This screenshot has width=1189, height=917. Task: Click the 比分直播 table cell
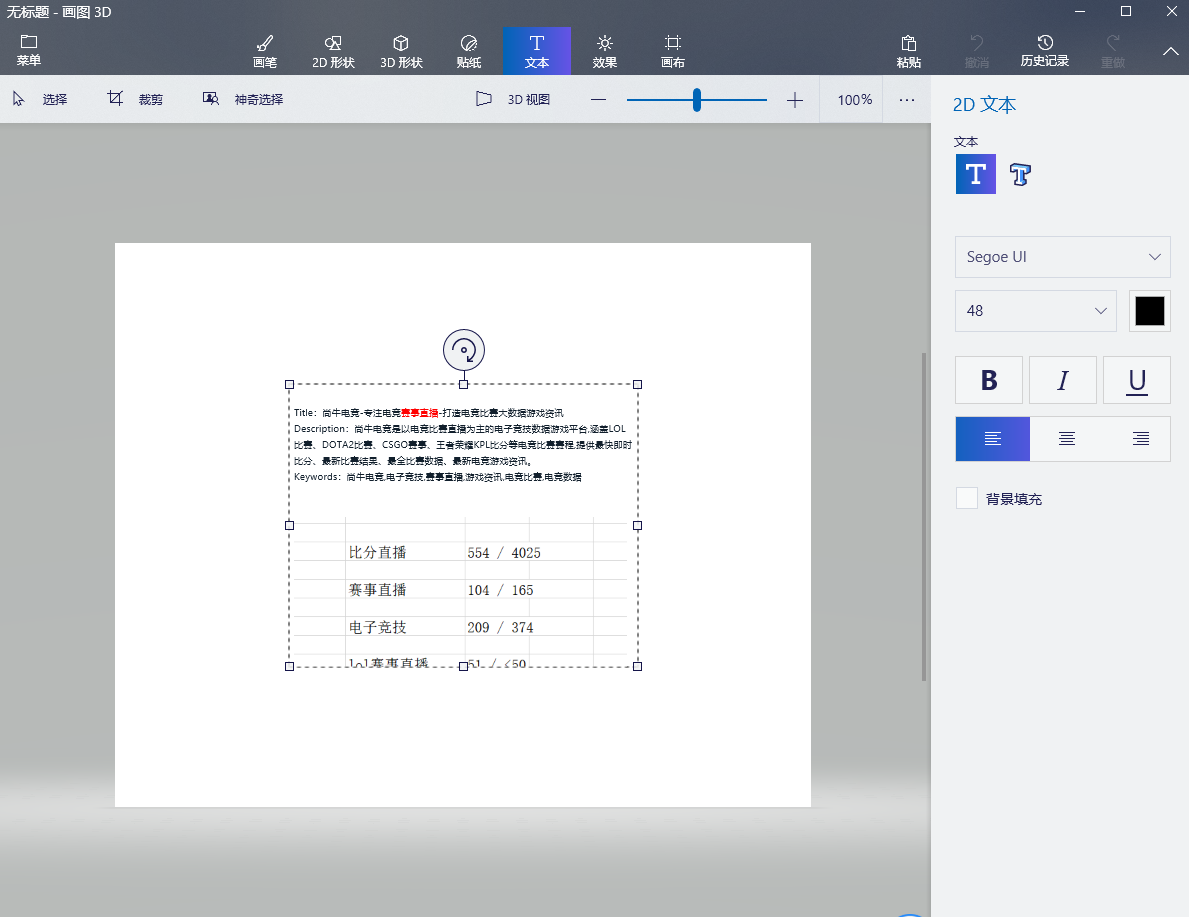[x=378, y=552]
